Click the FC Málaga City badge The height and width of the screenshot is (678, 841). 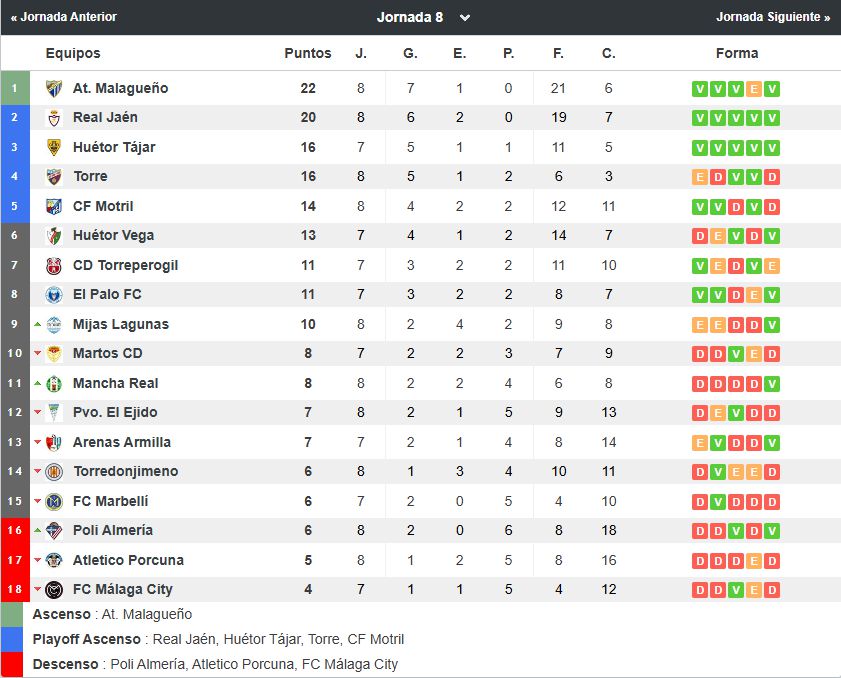[54, 589]
